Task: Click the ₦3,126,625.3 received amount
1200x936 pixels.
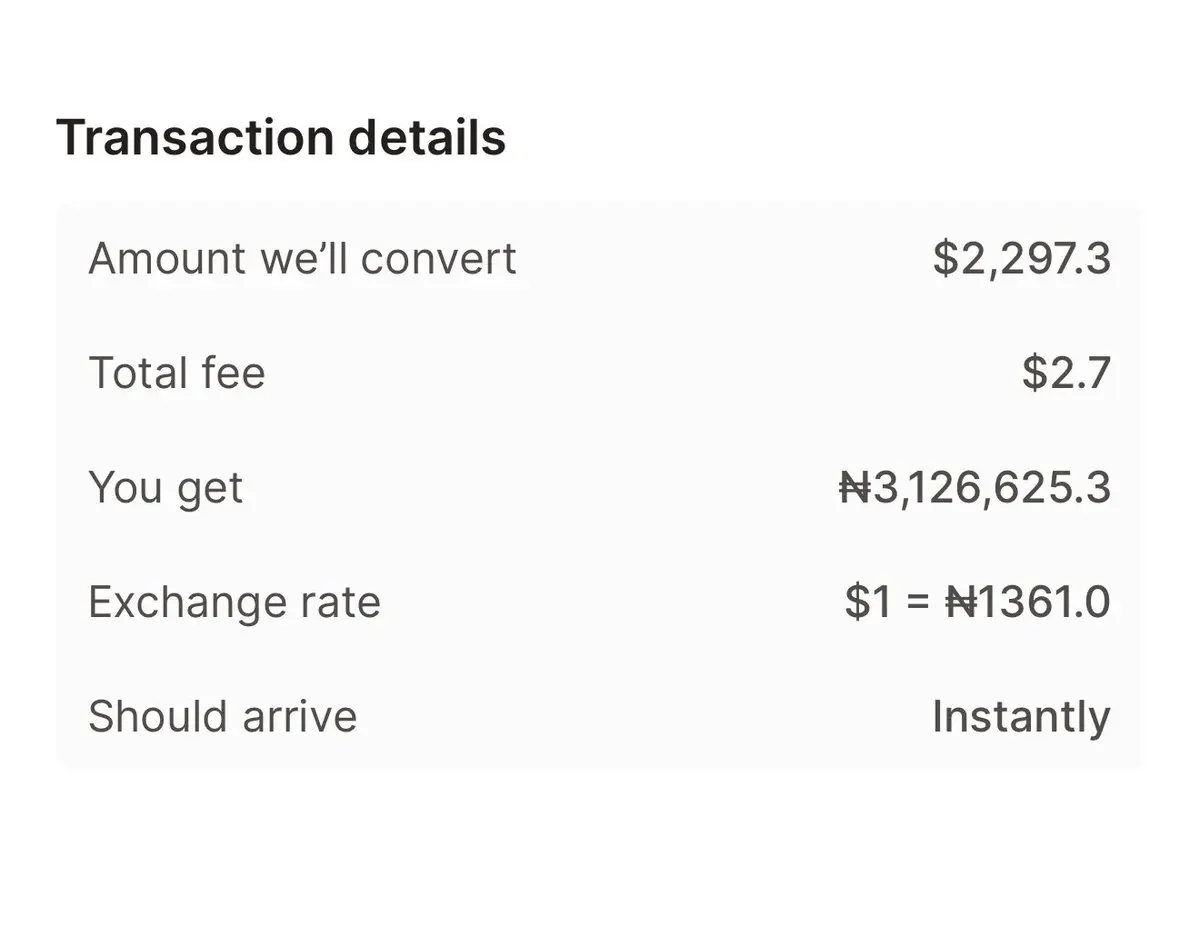Action: click(x=975, y=488)
